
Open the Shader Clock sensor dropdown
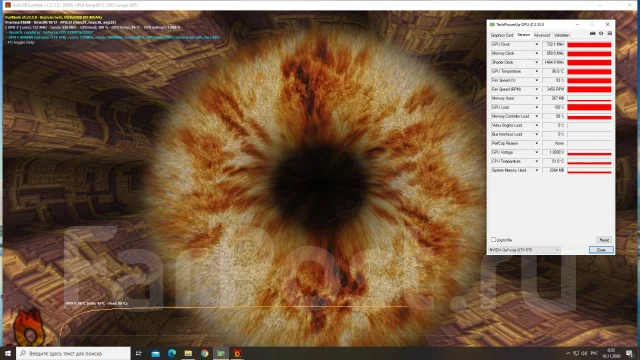[536, 62]
